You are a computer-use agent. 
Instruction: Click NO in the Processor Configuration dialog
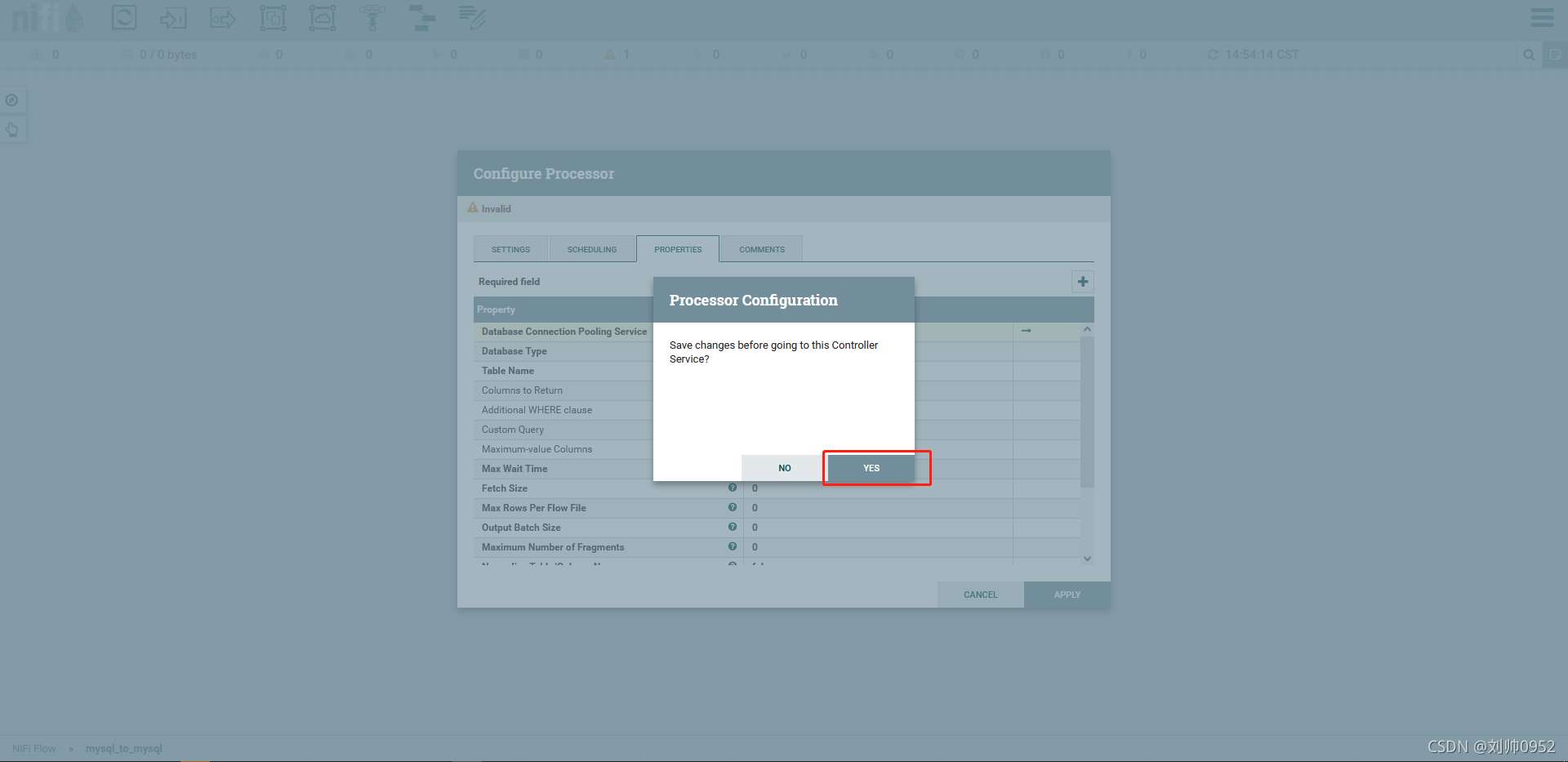784,468
